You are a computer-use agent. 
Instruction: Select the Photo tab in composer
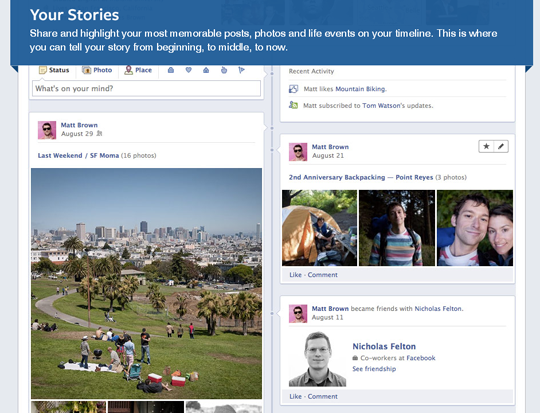click(x=97, y=70)
